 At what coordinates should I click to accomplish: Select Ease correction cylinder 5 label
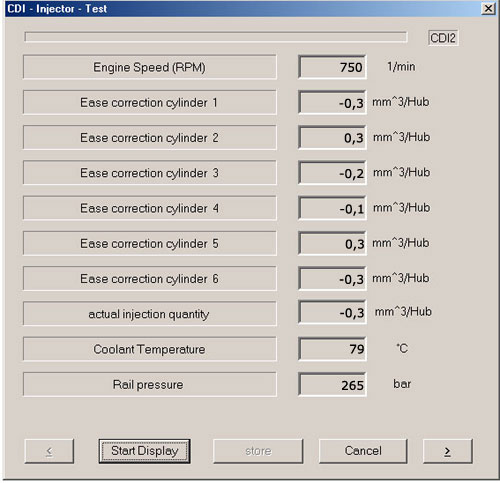point(150,243)
